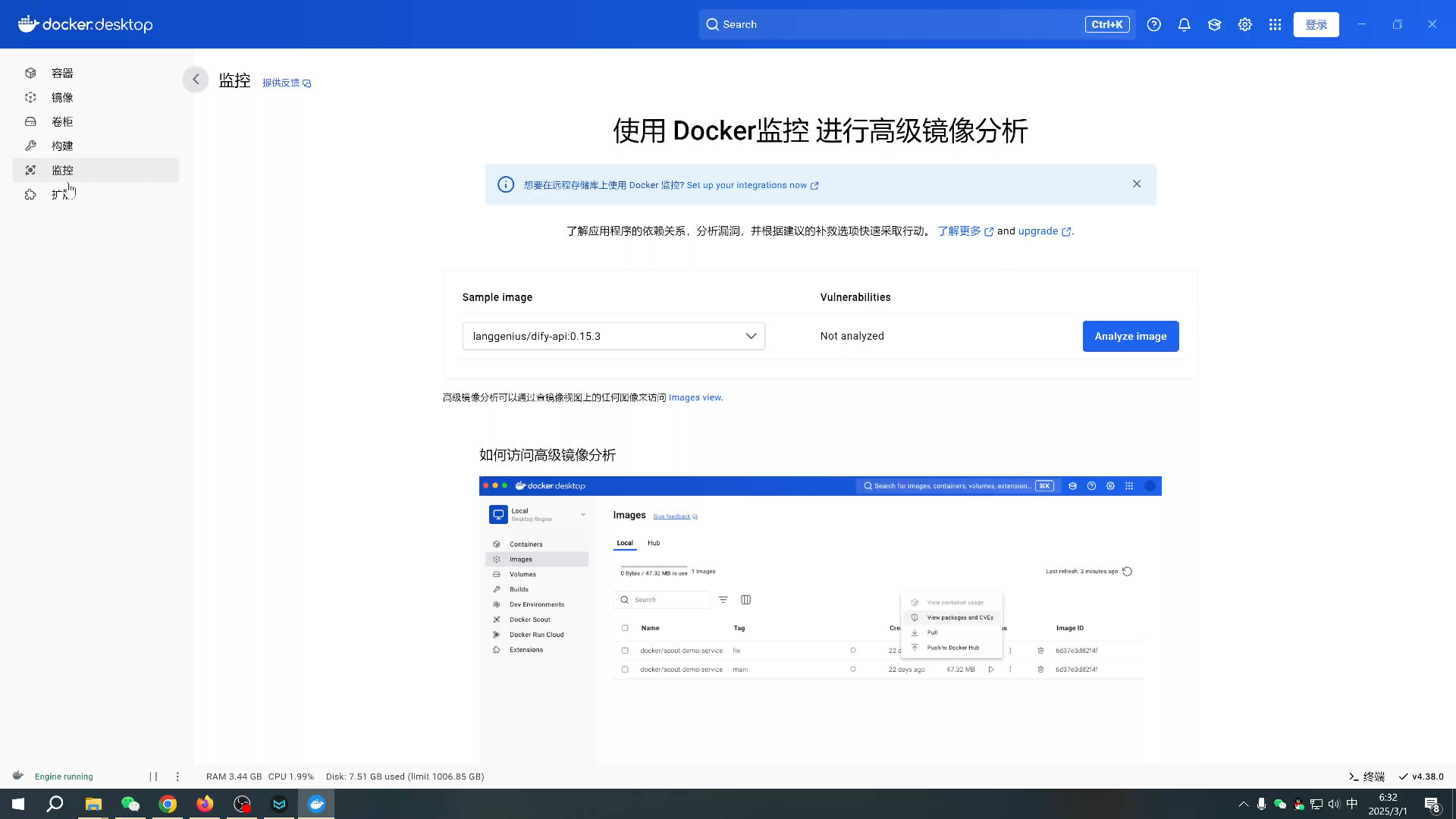
Task: Open the help question mark icon
Action: (x=1153, y=24)
